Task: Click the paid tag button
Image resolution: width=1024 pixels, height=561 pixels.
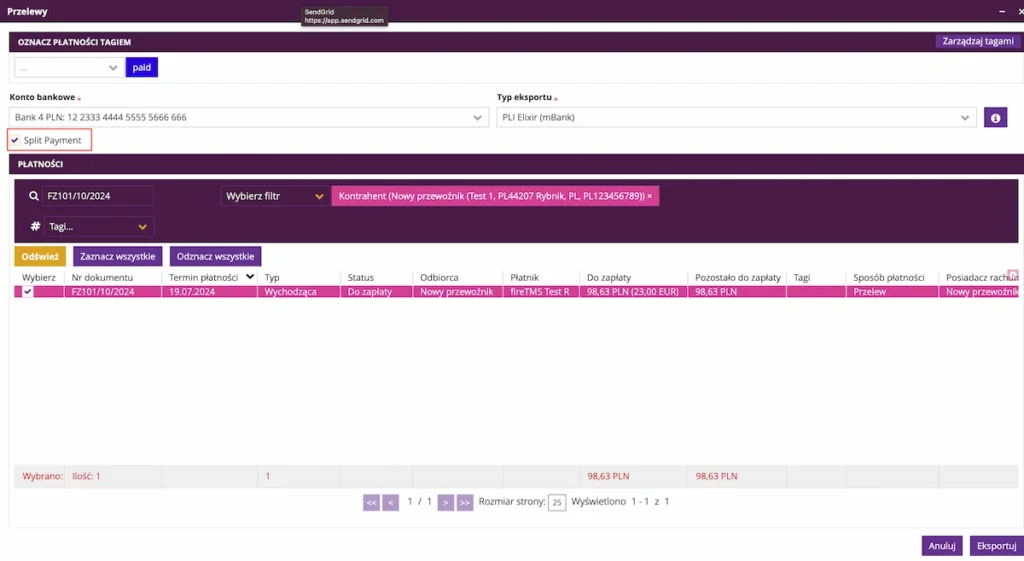Action: point(142,67)
